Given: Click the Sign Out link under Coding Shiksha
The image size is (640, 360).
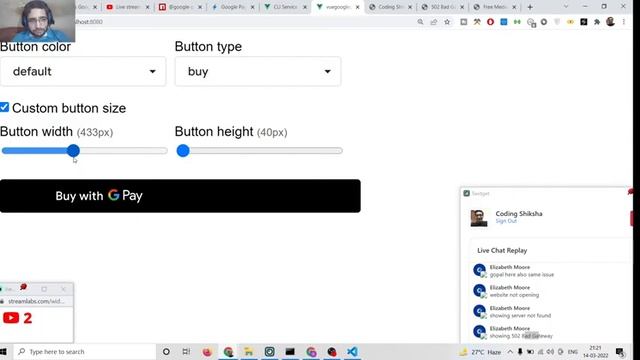Looking at the screenshot, I should (x=506, y=221).
